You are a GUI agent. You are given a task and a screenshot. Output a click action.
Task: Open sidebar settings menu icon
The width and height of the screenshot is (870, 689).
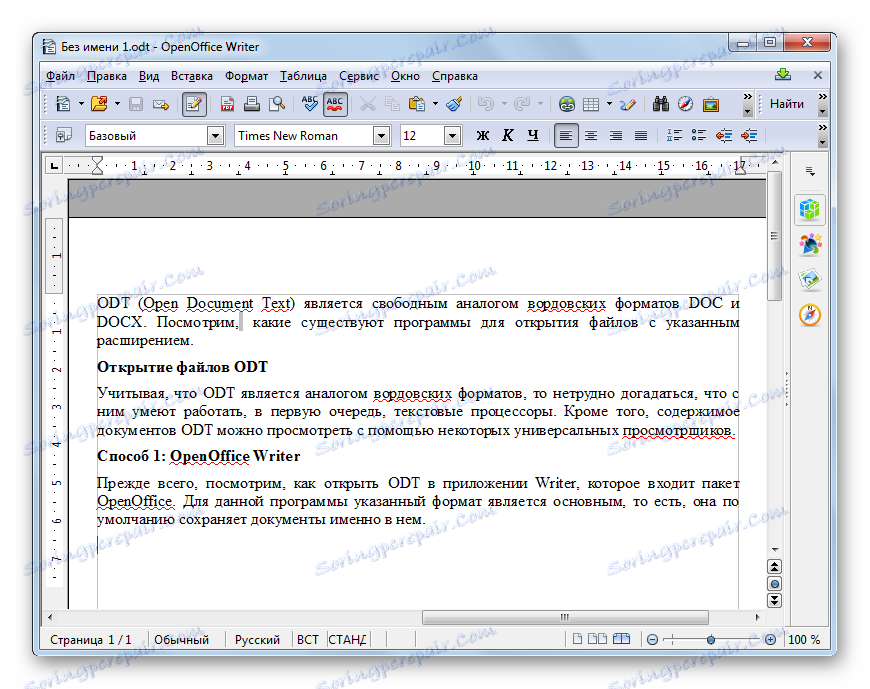[x=810, y=172]
